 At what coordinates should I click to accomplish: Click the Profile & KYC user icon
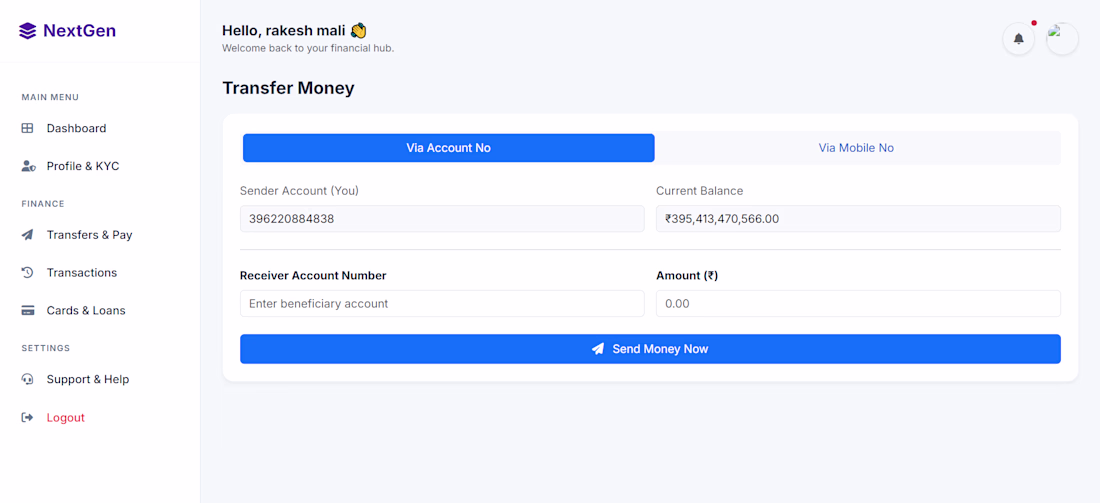(x=28, y=166)
